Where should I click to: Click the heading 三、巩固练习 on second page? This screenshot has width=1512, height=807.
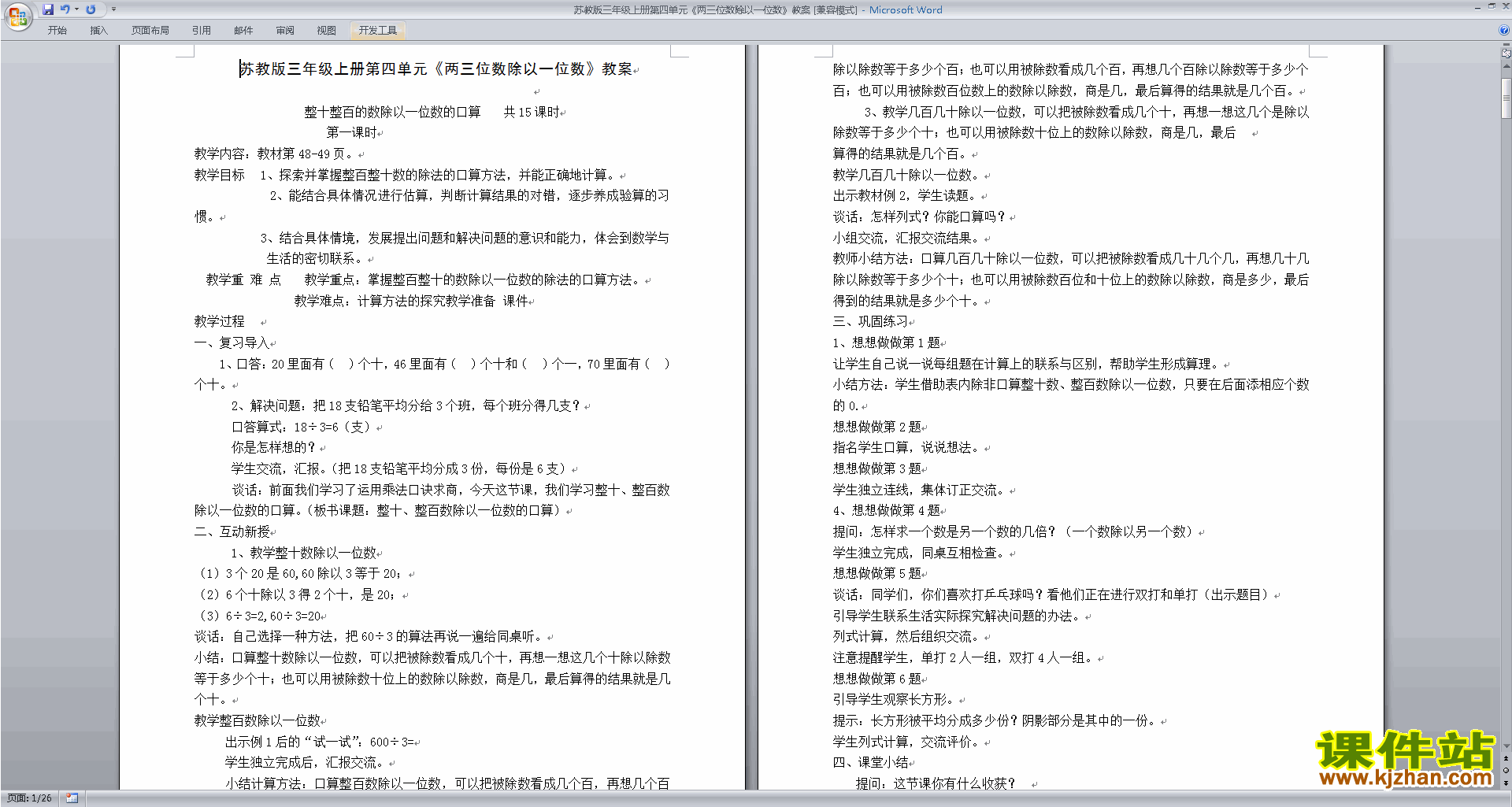coord(870,322)
